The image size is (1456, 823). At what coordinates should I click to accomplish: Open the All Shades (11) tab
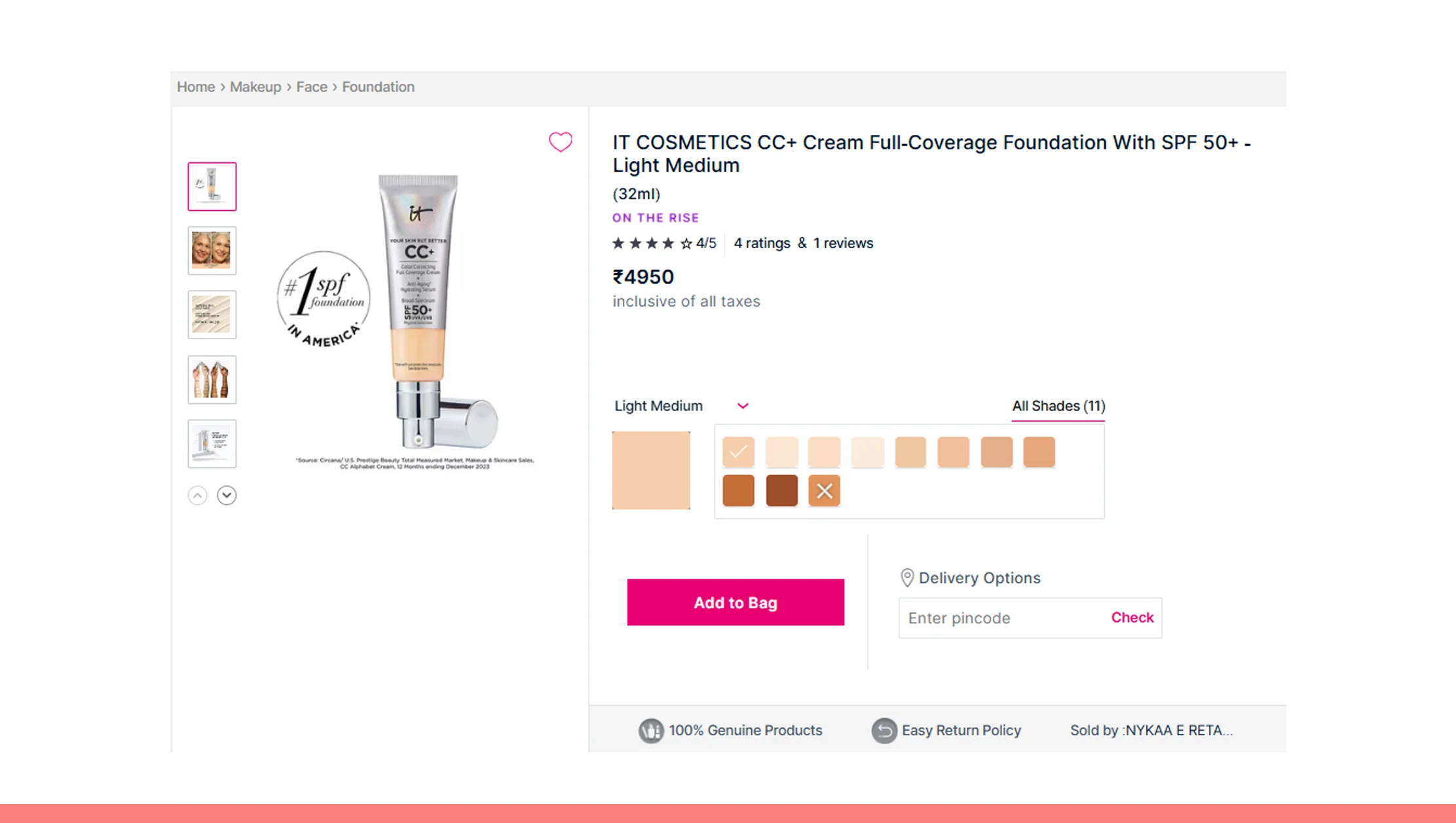[x=1058, y=406]
